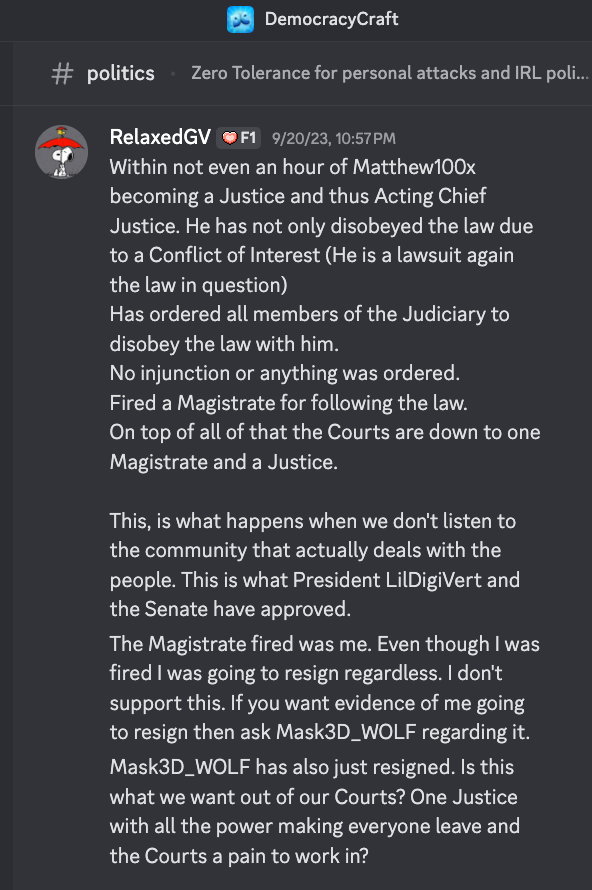Click the 9/20/23, 10:57 PM timestamp
The width and height of the screenshot is (592, 890).
coord(334,138)
